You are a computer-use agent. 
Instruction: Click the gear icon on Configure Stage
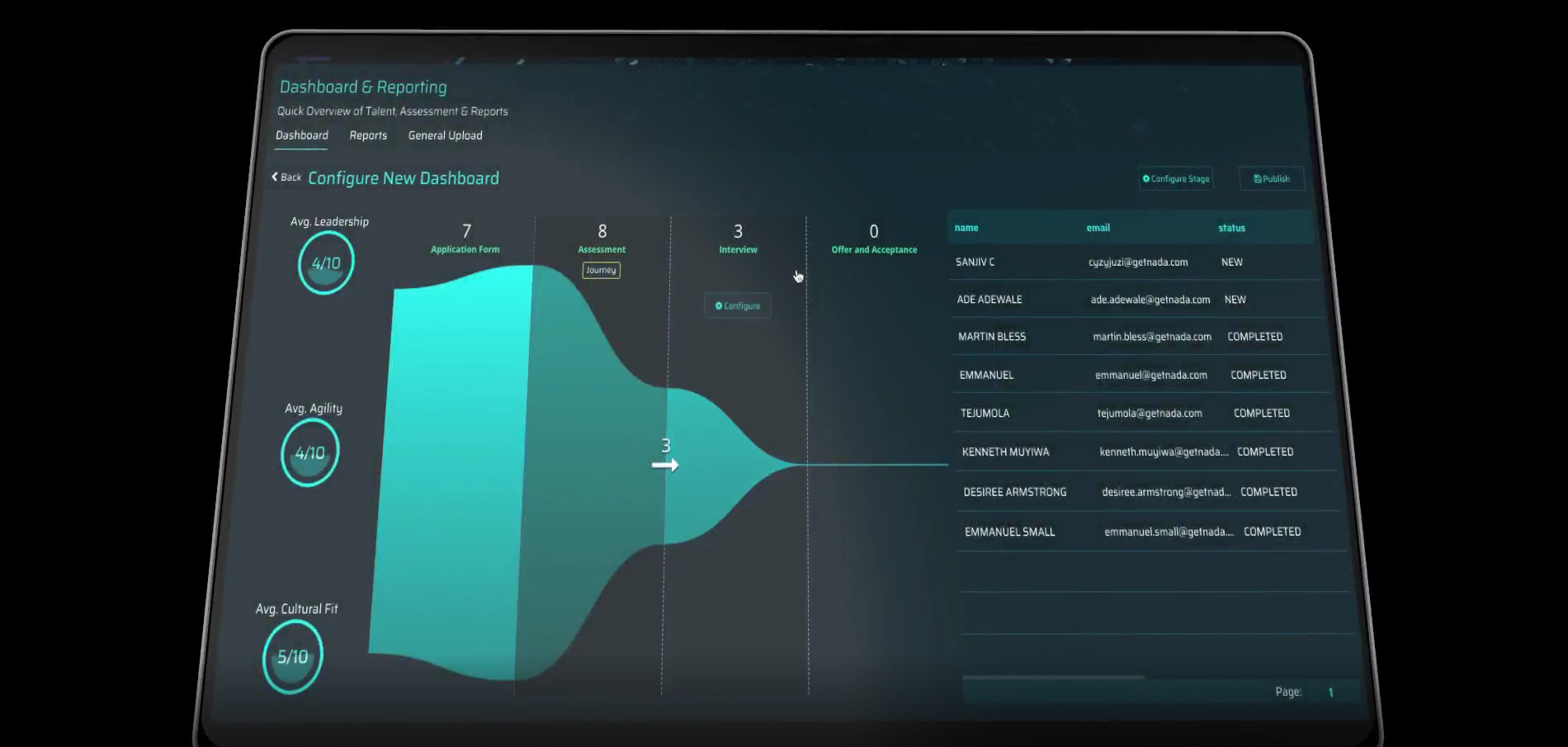pyautogui.click(x=1146, y=178)
